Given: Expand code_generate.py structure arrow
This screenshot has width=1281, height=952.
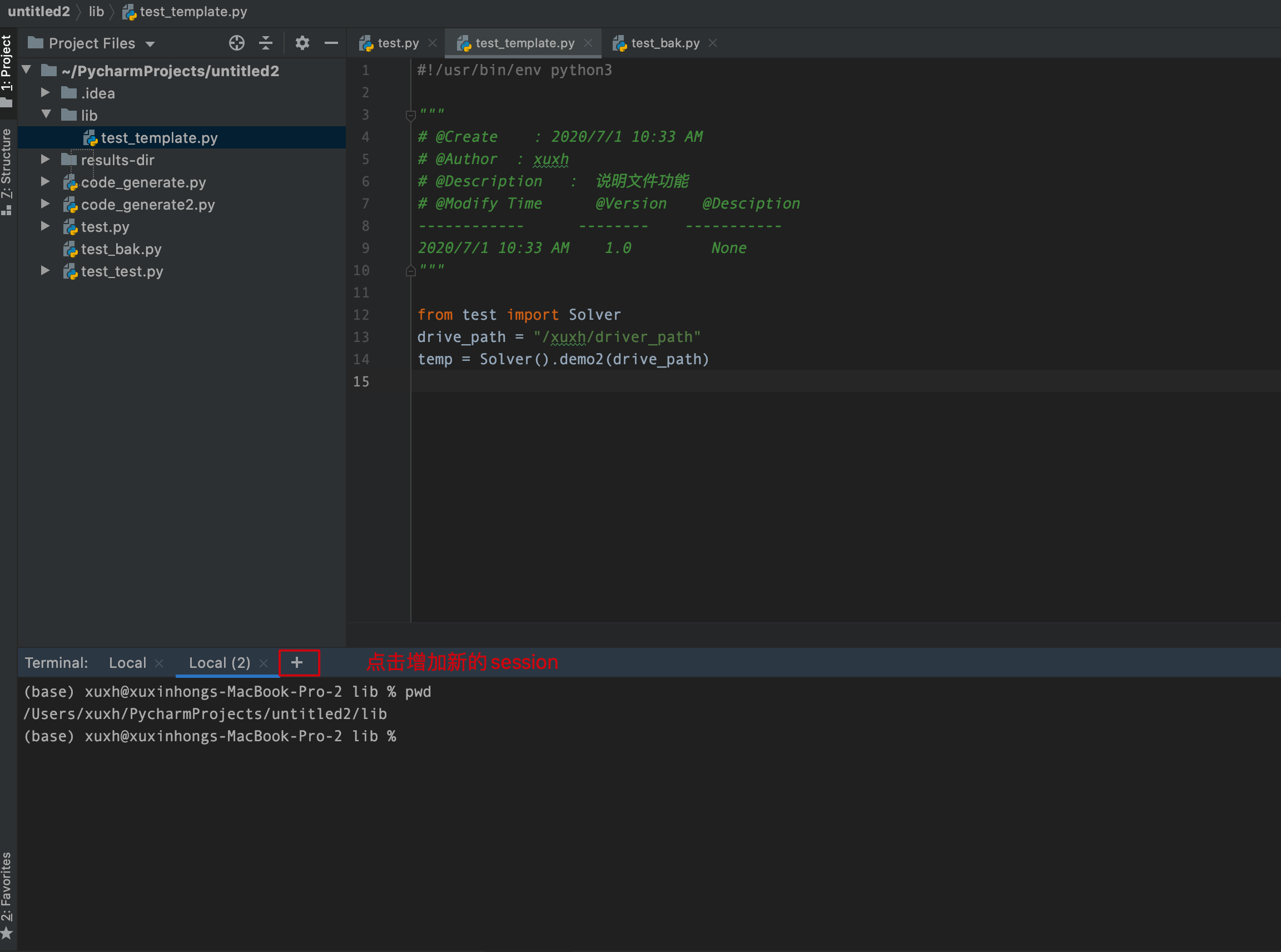Looking at the screenshot, I should click(x=46, y=182).
